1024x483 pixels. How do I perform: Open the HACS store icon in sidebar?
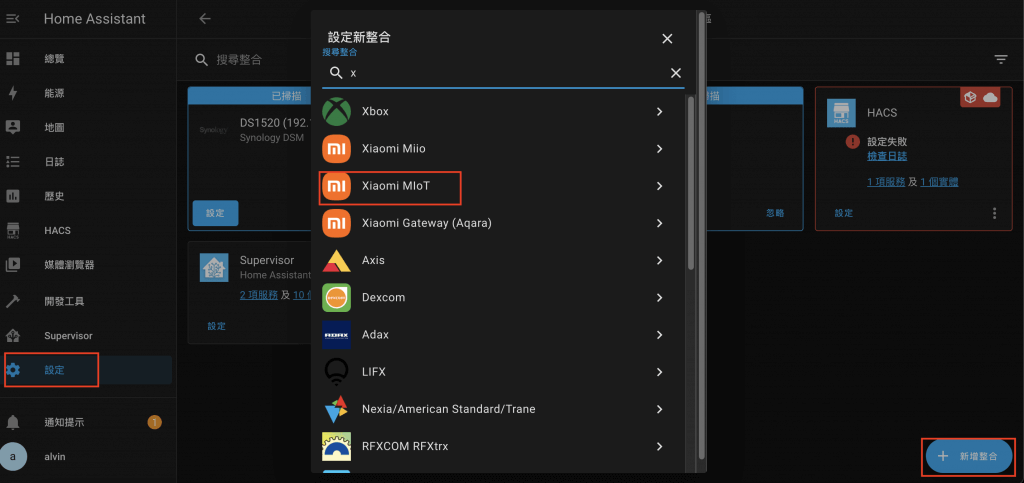(x=13, y=230)
